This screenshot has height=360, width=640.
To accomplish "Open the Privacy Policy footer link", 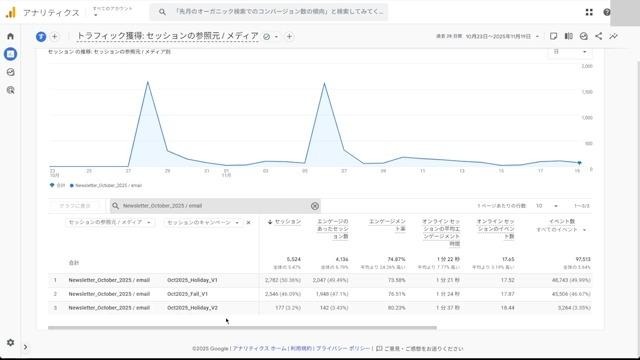I will click(343, 349).
